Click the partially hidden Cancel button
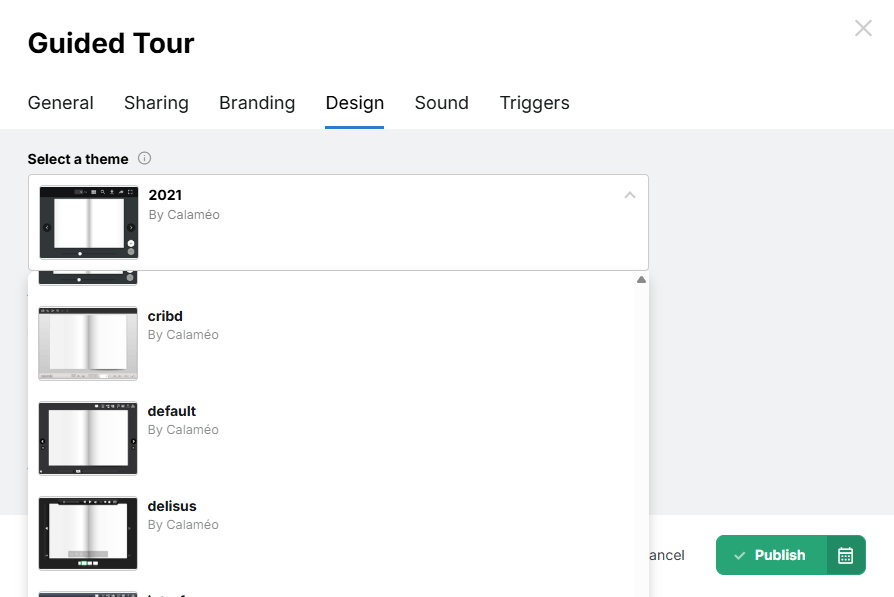 (667, 555)
